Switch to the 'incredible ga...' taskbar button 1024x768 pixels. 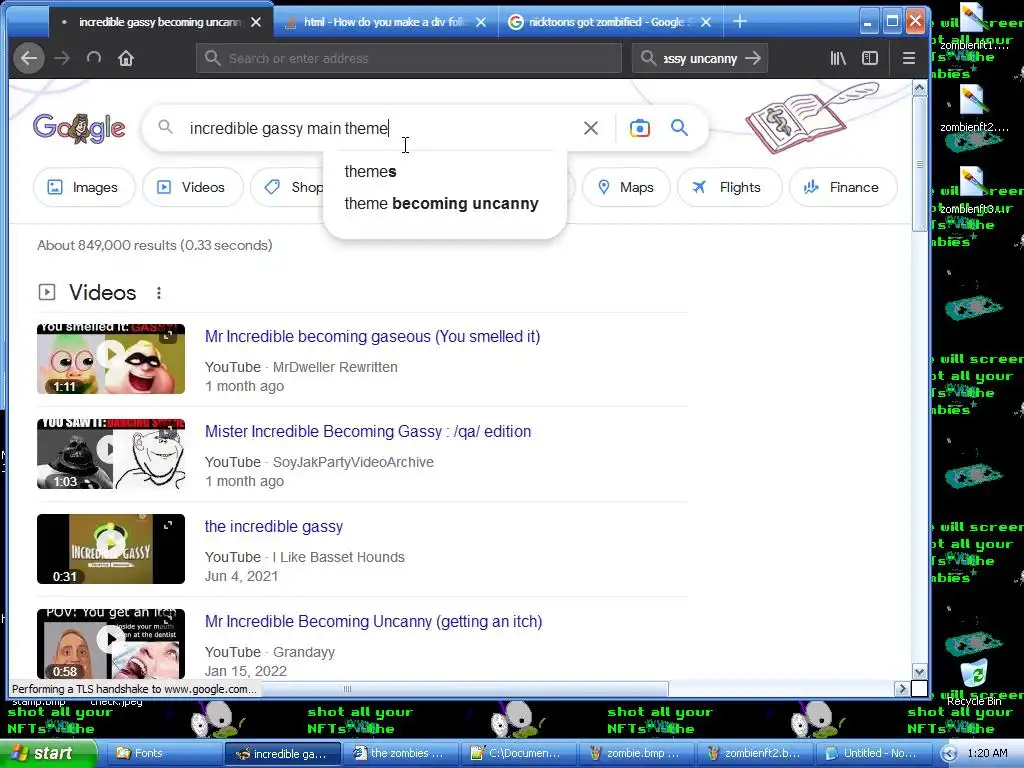[x=282, y=753]
